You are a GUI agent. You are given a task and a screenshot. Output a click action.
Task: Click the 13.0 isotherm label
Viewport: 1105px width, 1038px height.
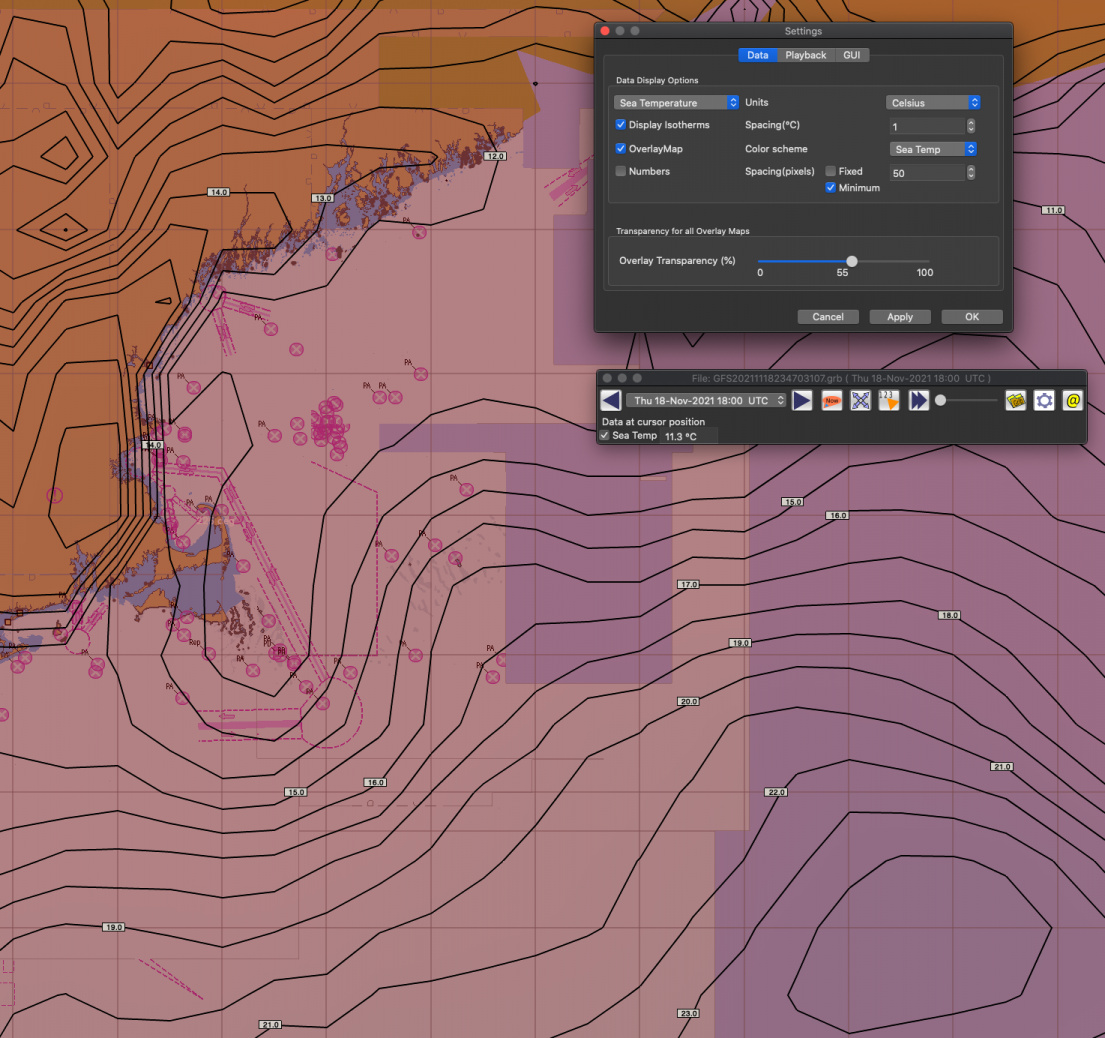(x=323, y=198)
